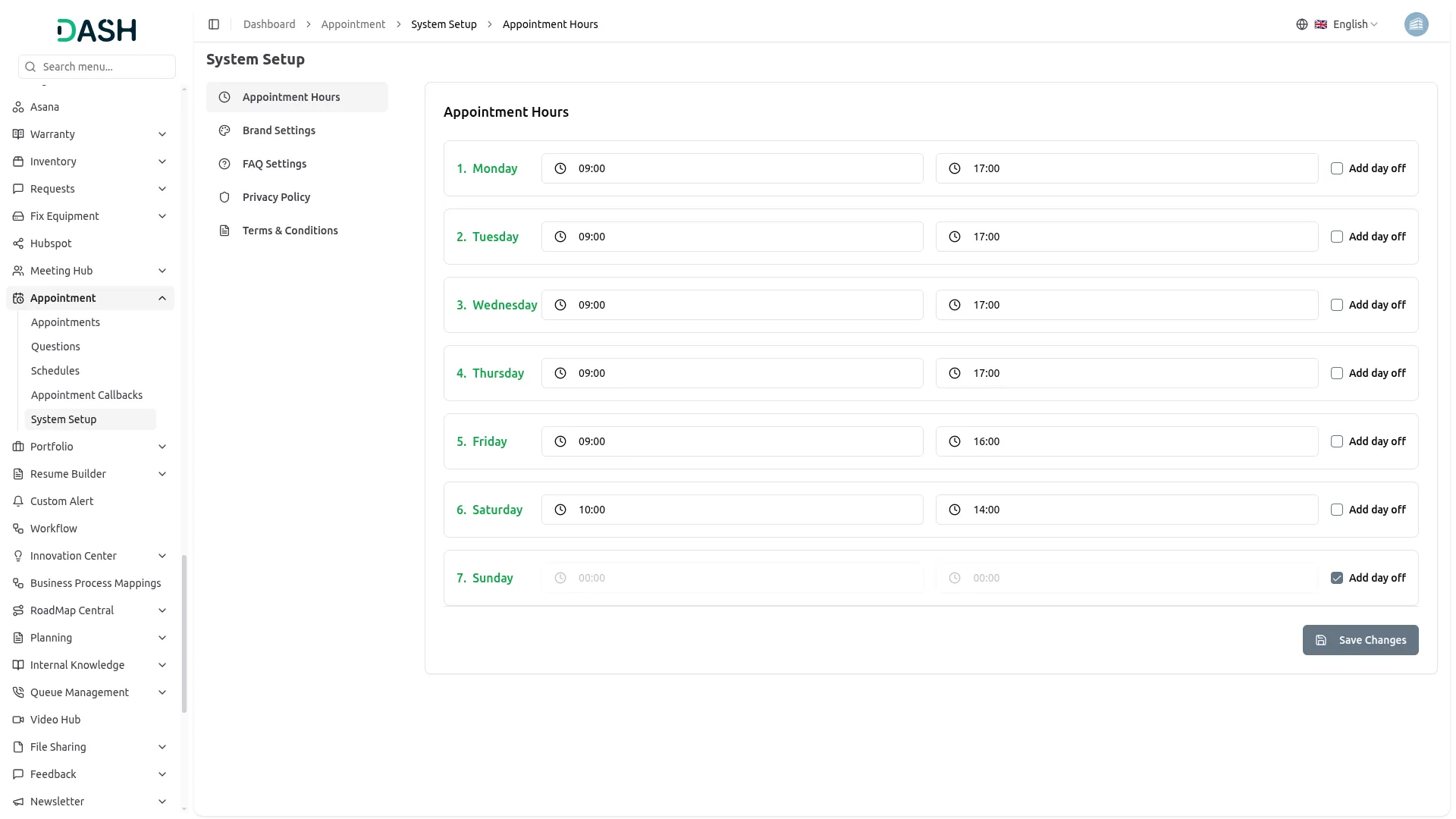Screen dimensions: 1456x819
Task: Click the globe language icon
Action: coord(1301,24)
